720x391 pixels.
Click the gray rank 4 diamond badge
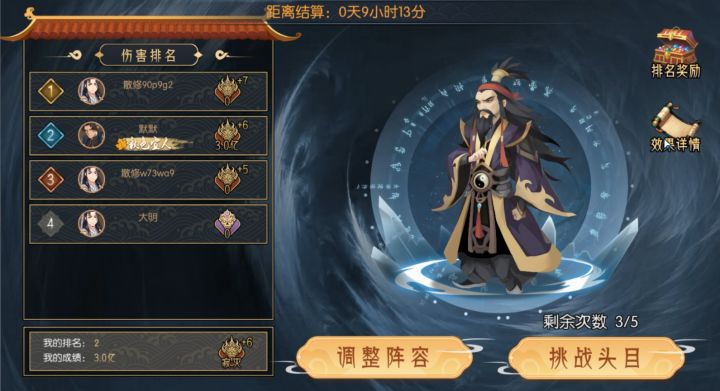coord(51,223)
